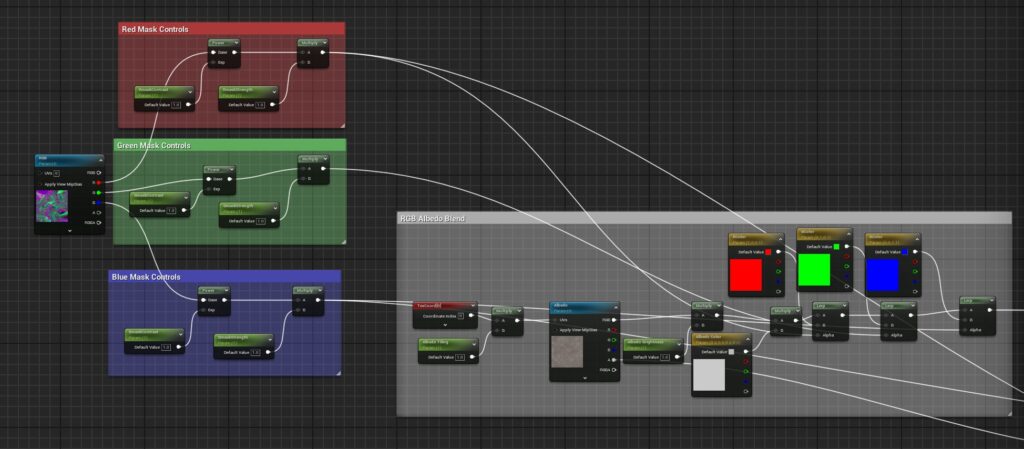Open the blue Default Value color swatch
This screenshot has width=1024, height=449.
point(905,252)
